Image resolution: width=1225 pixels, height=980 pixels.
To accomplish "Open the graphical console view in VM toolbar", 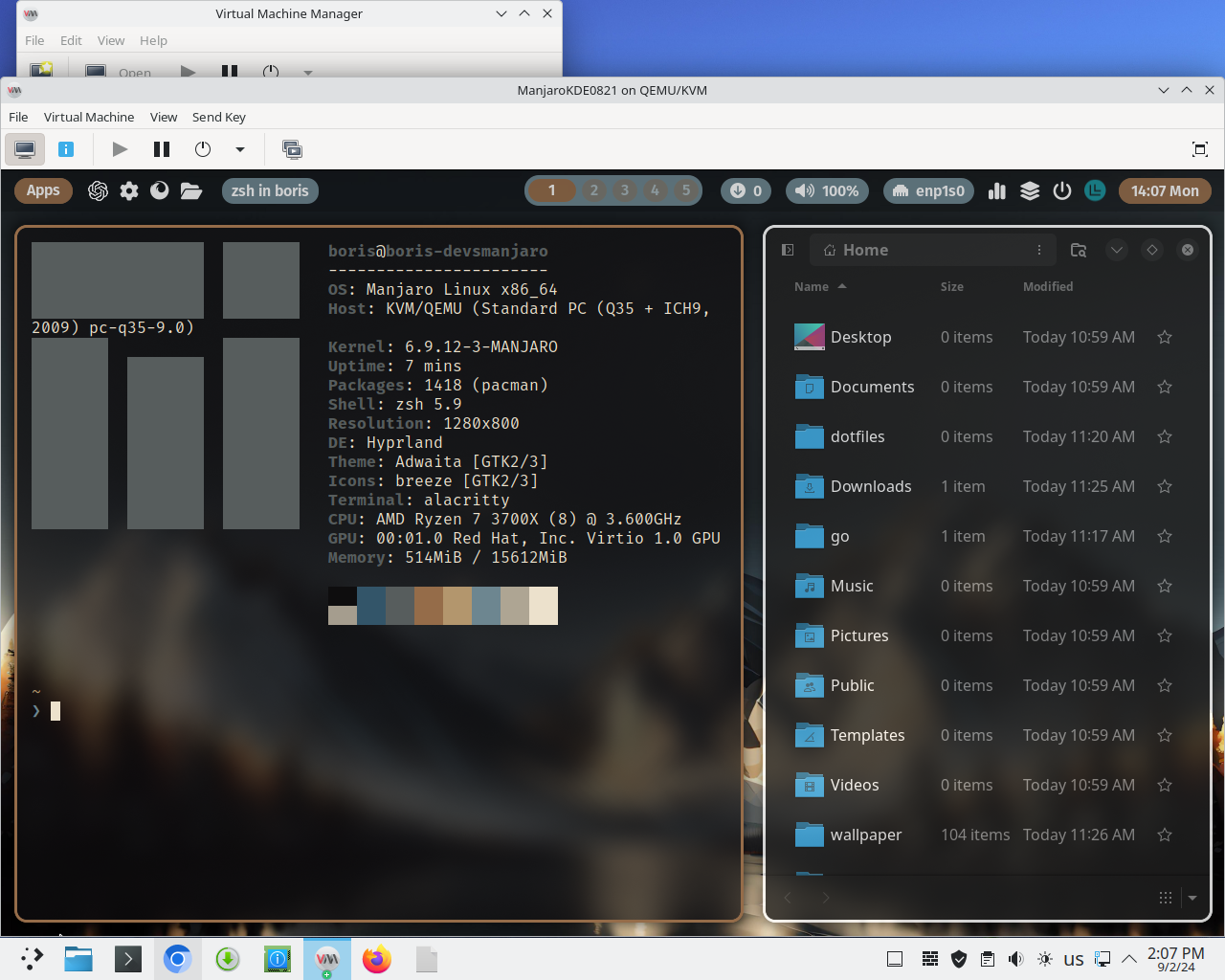I will coord(25,149).
